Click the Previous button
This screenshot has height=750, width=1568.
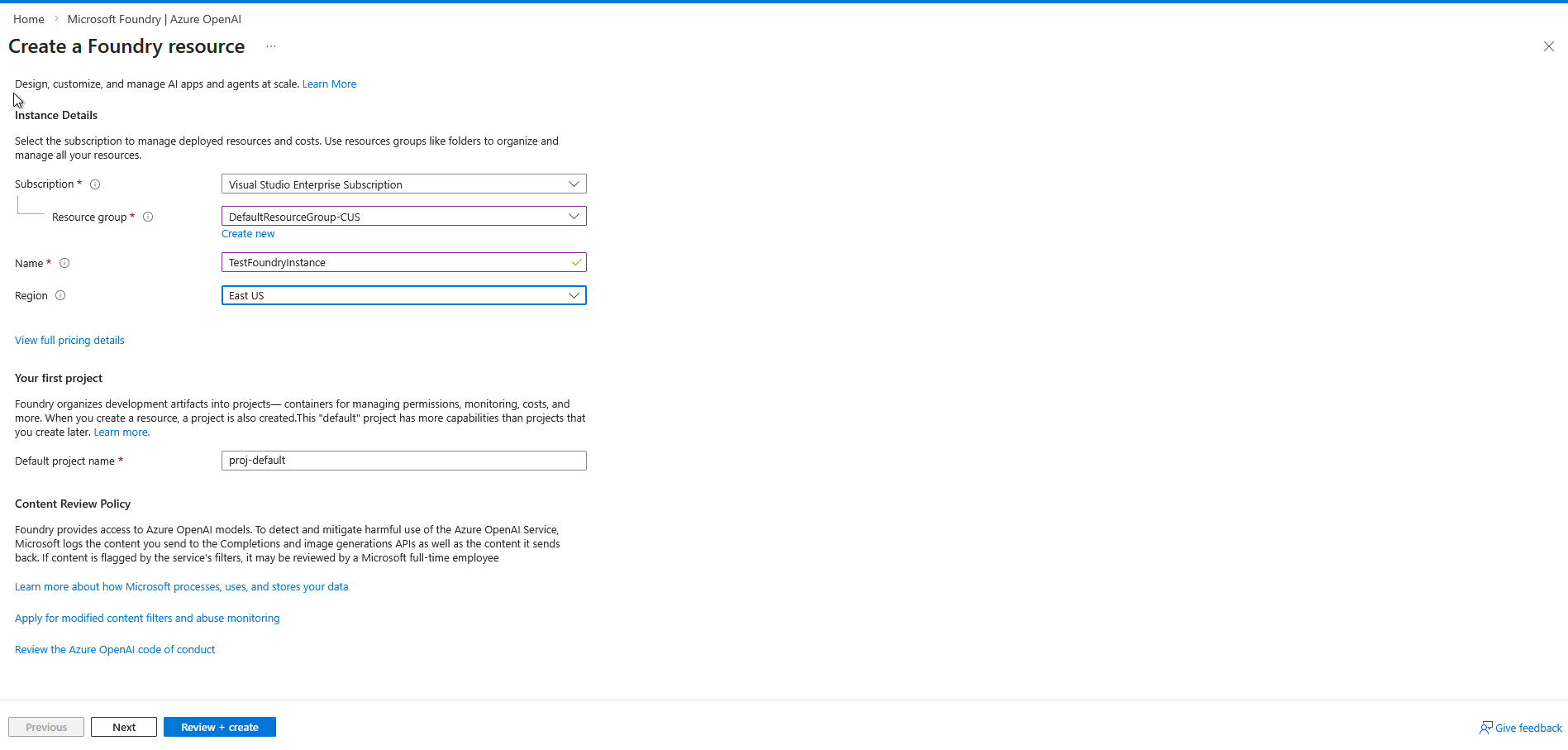(46, 727)
